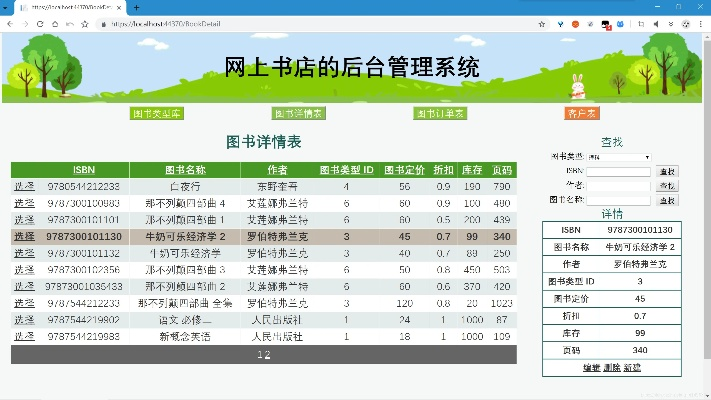Click 查找 button next to ISBN field
This screenshot has height=400, width=711.
tap(667, 172)
